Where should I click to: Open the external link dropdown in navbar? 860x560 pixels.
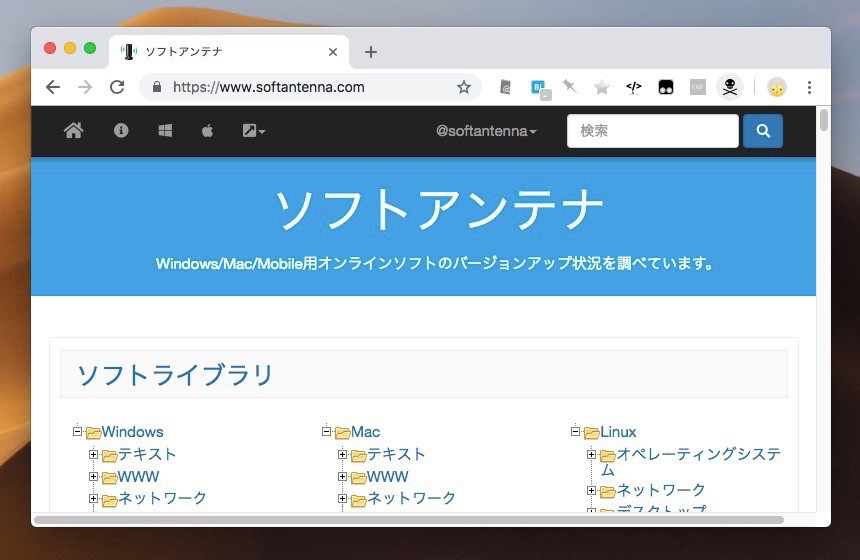click(x=253, y=131)
